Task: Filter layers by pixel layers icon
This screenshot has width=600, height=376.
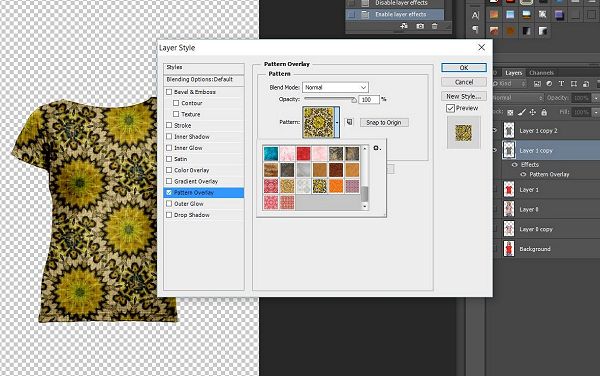Action: click(537, 83)
